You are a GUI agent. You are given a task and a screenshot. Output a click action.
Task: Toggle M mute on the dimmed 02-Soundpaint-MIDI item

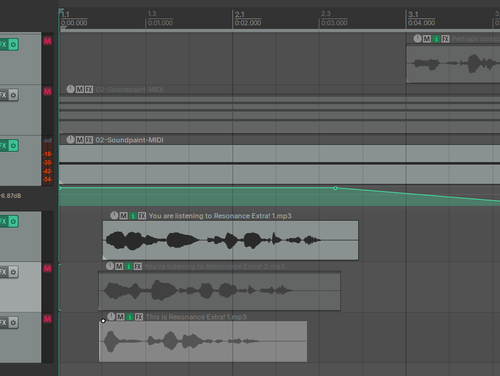click(80, 89)
